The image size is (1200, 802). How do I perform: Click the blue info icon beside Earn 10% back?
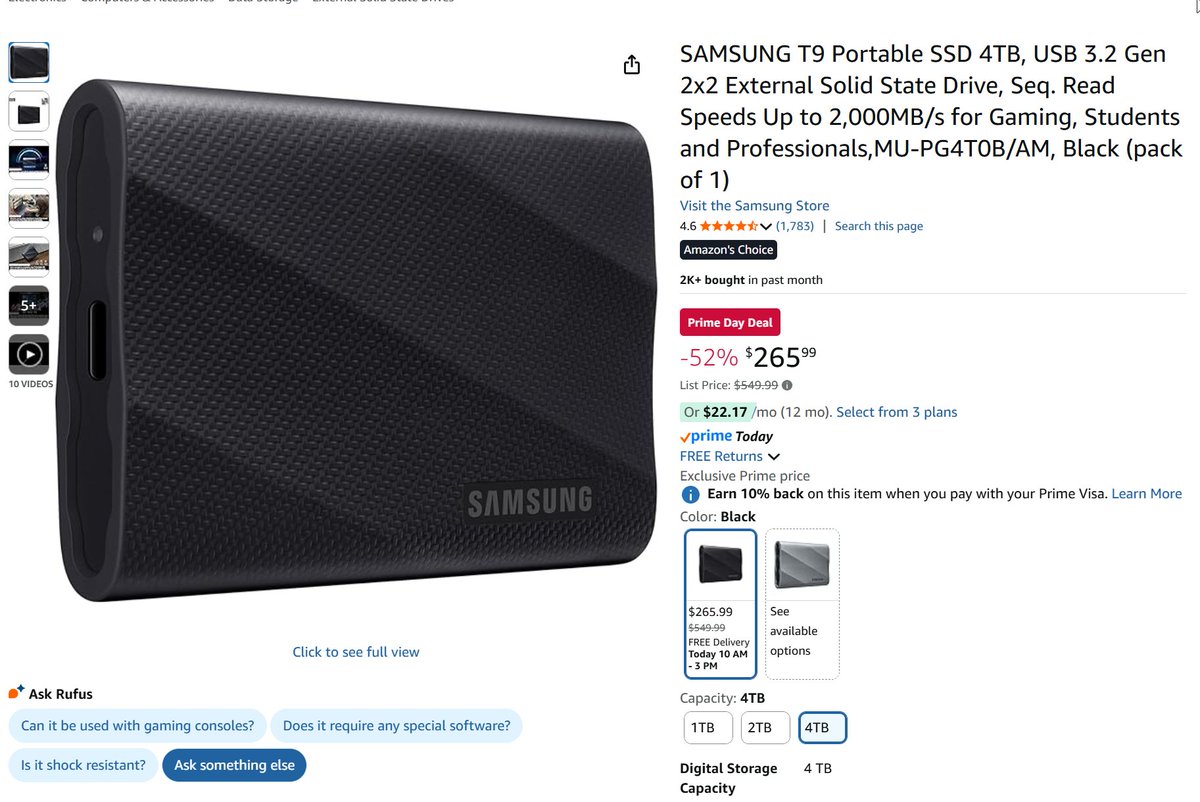tap(690, 494)
